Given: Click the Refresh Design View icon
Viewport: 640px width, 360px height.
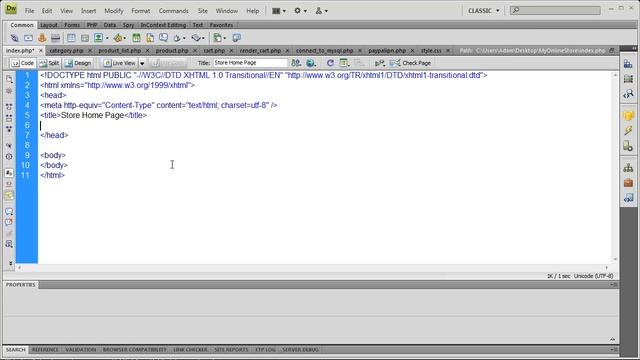Looking at the screenshot, I should tap(330, 63).
